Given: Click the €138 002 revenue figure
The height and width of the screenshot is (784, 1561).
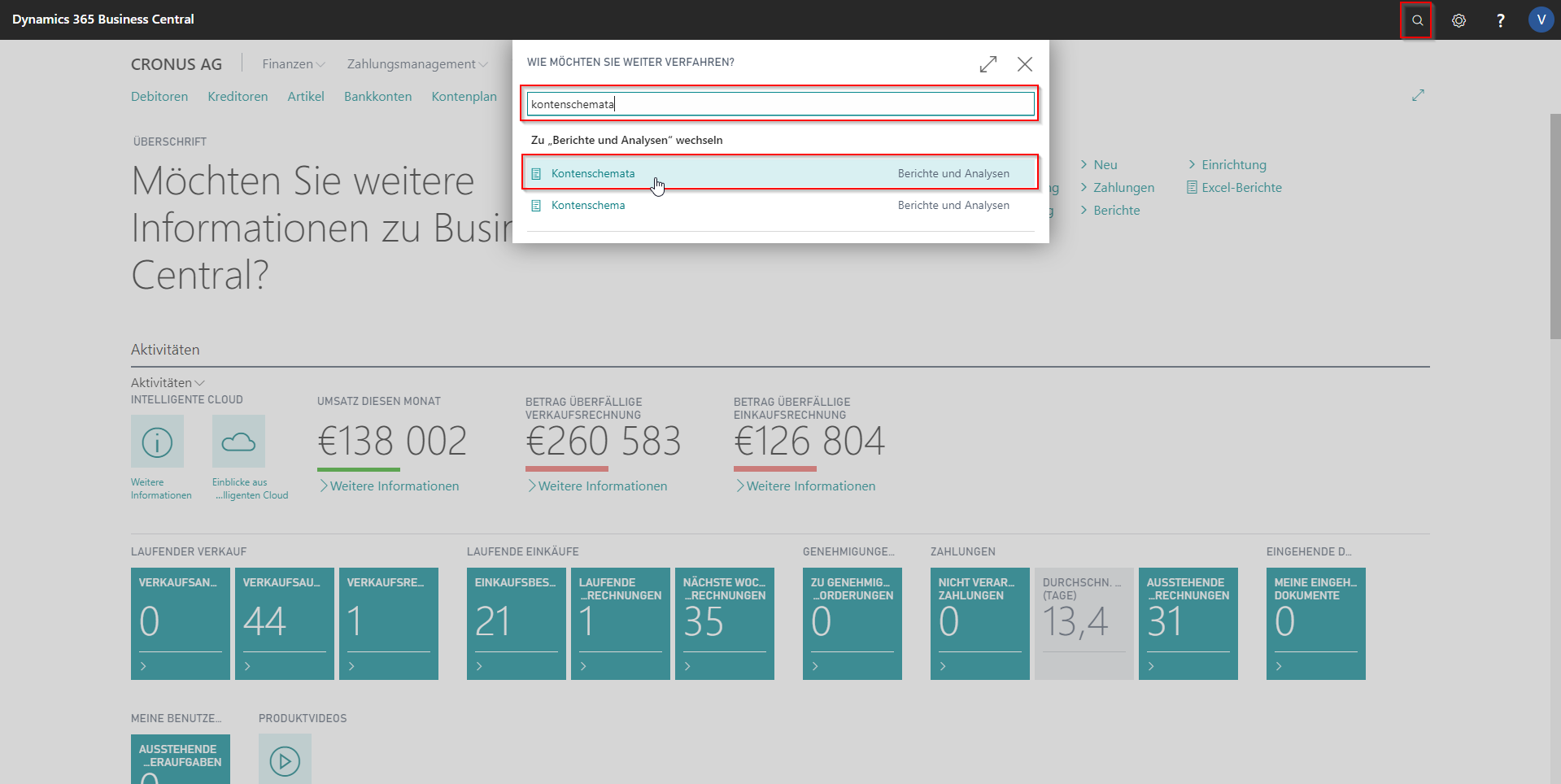Looking at the screenshot, I should (x=392, y=442).
